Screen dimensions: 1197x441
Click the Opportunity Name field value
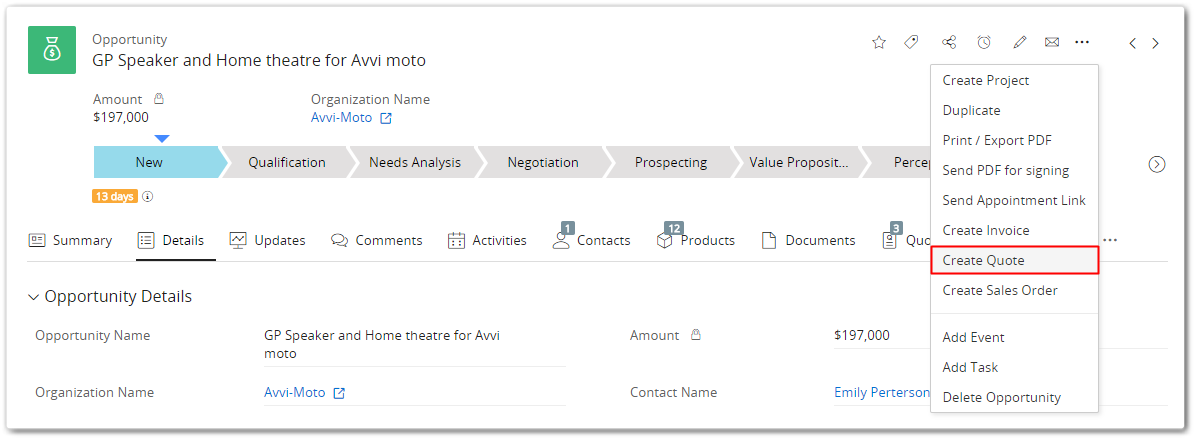[381, 344]
